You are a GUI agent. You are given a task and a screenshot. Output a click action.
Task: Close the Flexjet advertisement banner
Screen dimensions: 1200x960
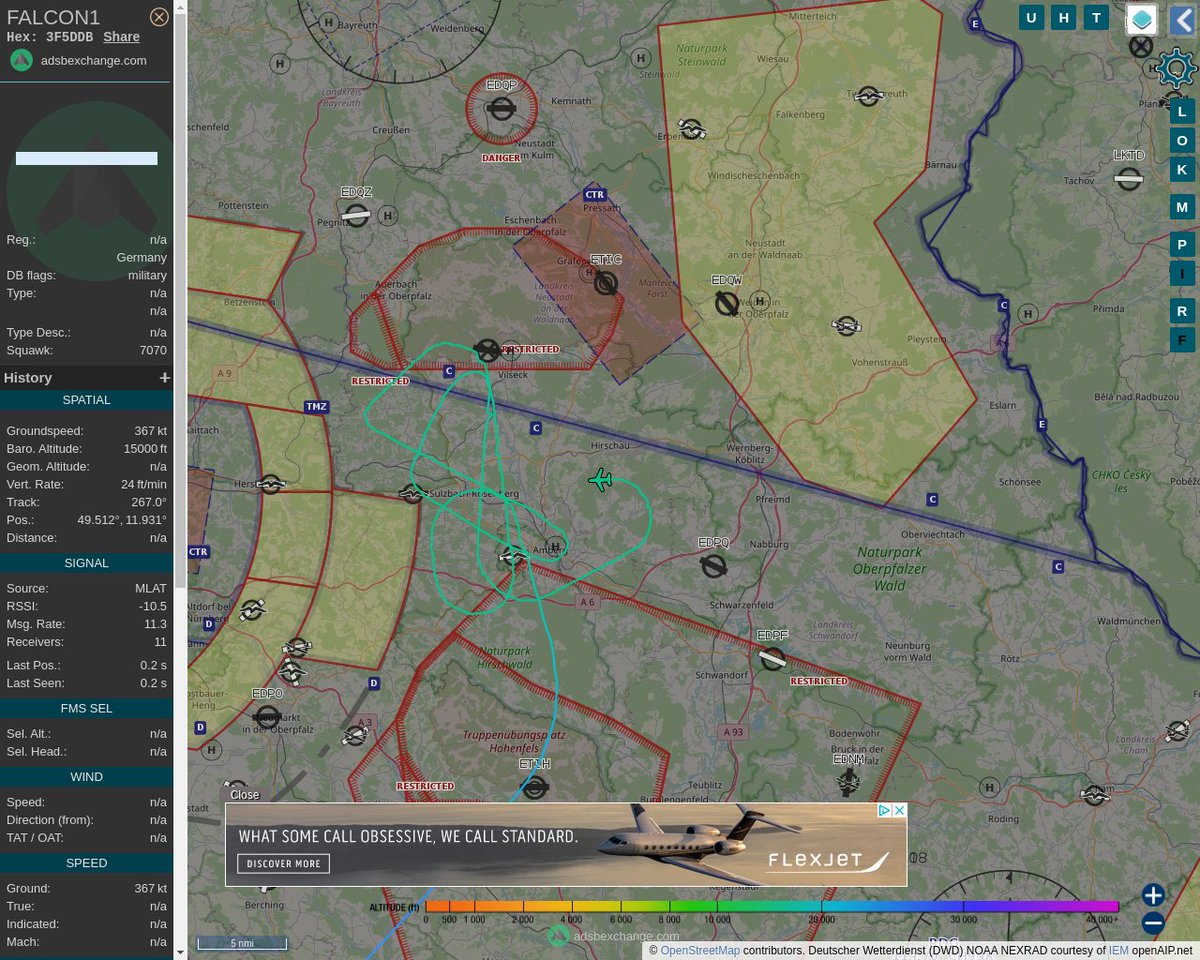click(x=245, y=794)
